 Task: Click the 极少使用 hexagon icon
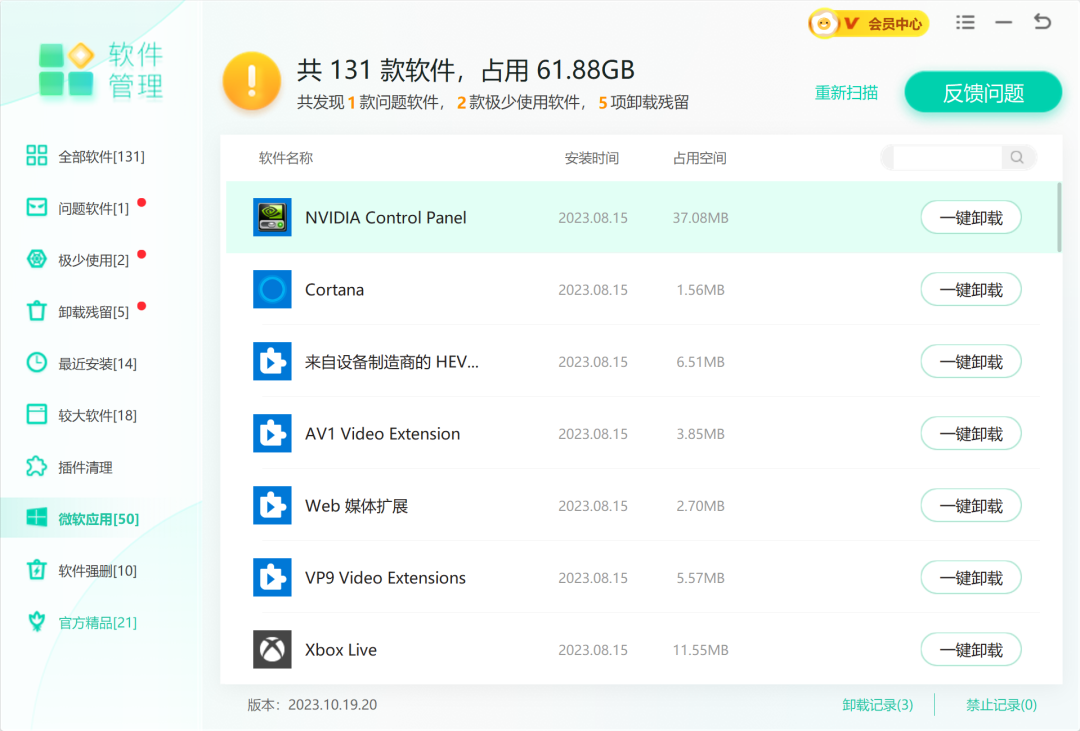click(x=37, y=259)
